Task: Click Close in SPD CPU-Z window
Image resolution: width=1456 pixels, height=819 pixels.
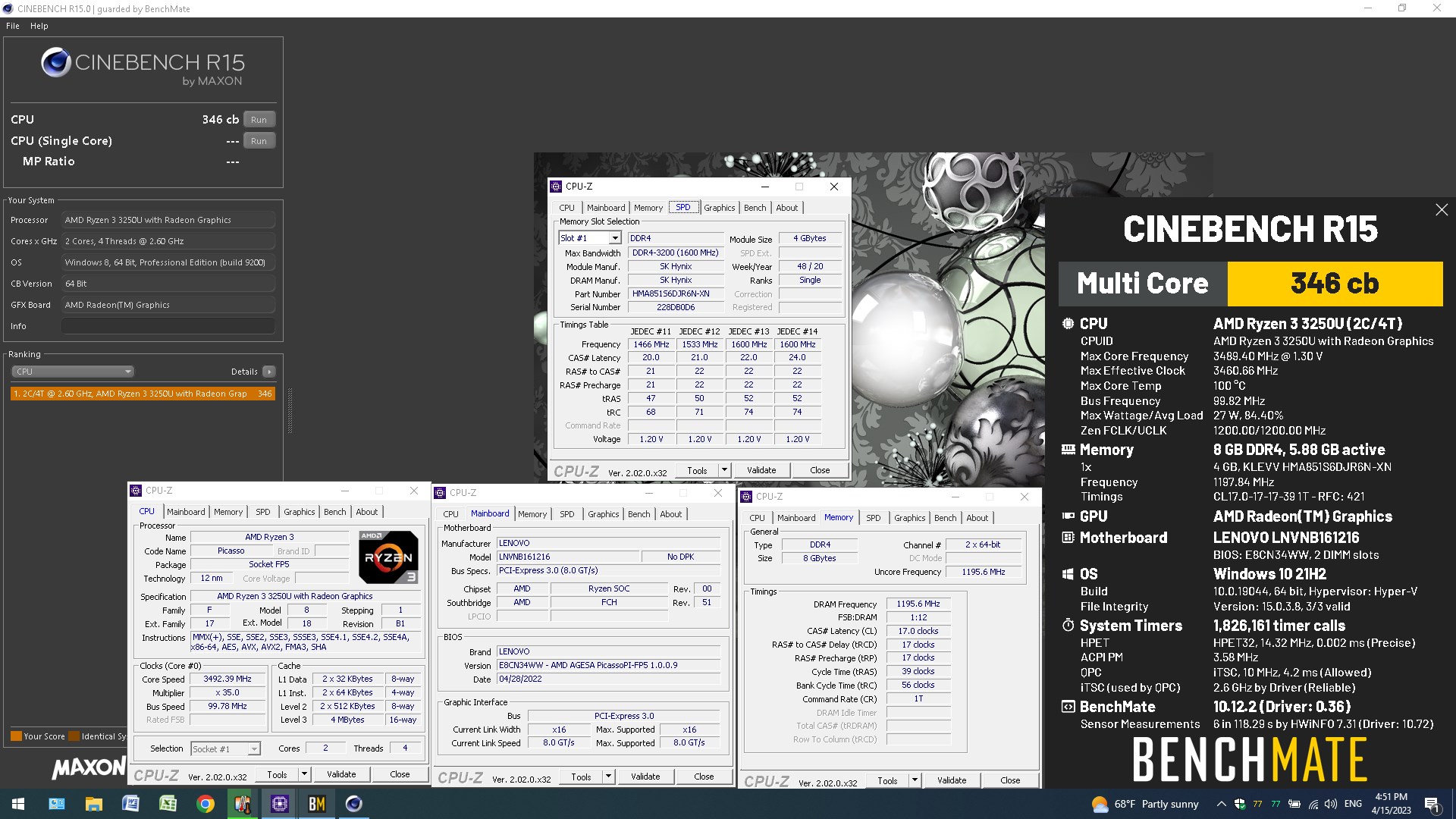Action: pos(820,470)
